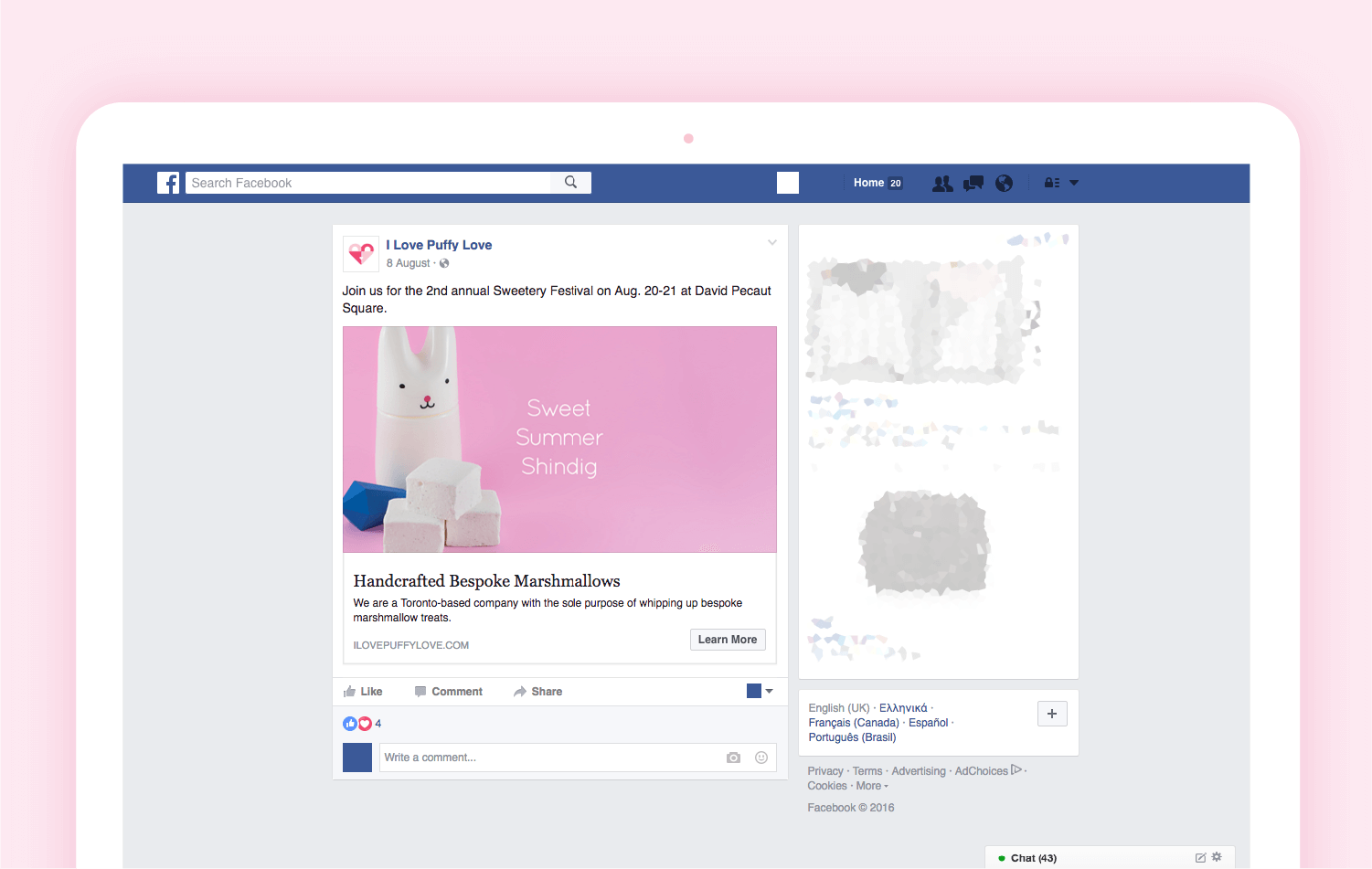
Task: Expand the account menu arrow
Action: click(1074, 183)
